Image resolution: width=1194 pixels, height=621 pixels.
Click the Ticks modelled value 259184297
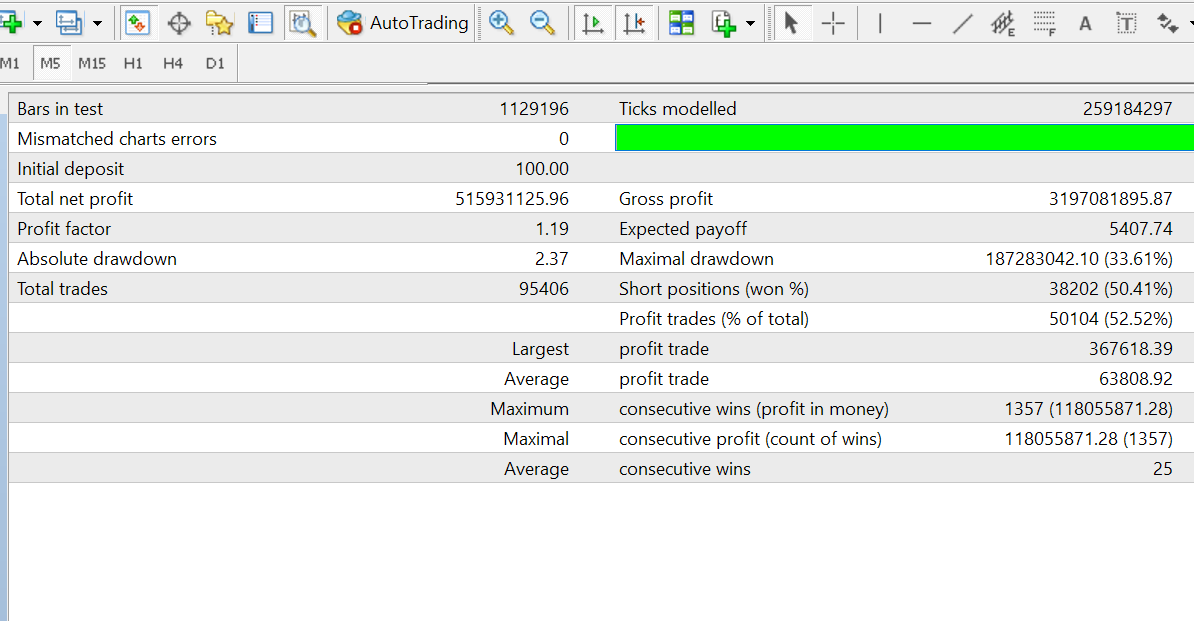point(1127,109)
